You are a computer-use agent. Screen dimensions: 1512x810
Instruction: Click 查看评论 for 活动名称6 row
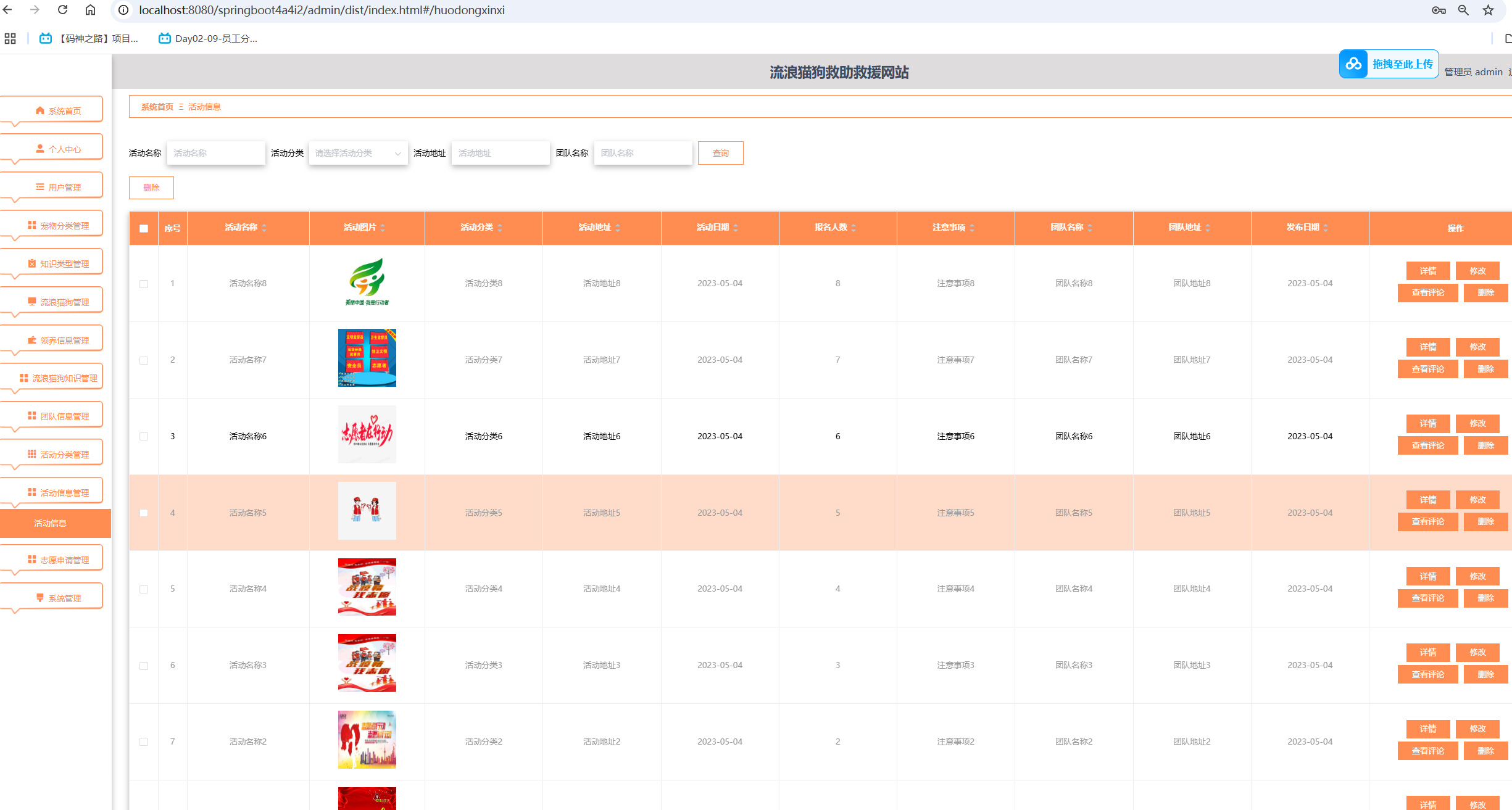(x=1428, y=445)
